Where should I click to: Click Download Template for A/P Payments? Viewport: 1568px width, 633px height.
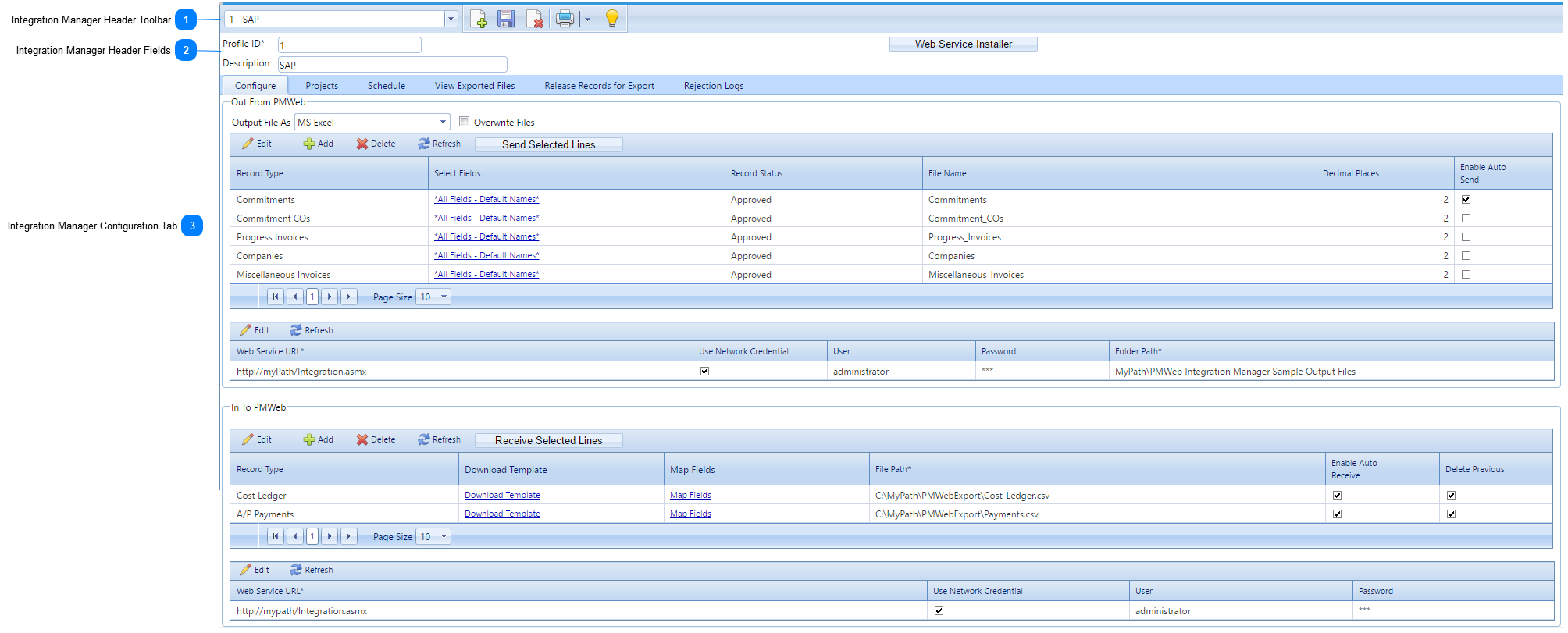(502, 514)
